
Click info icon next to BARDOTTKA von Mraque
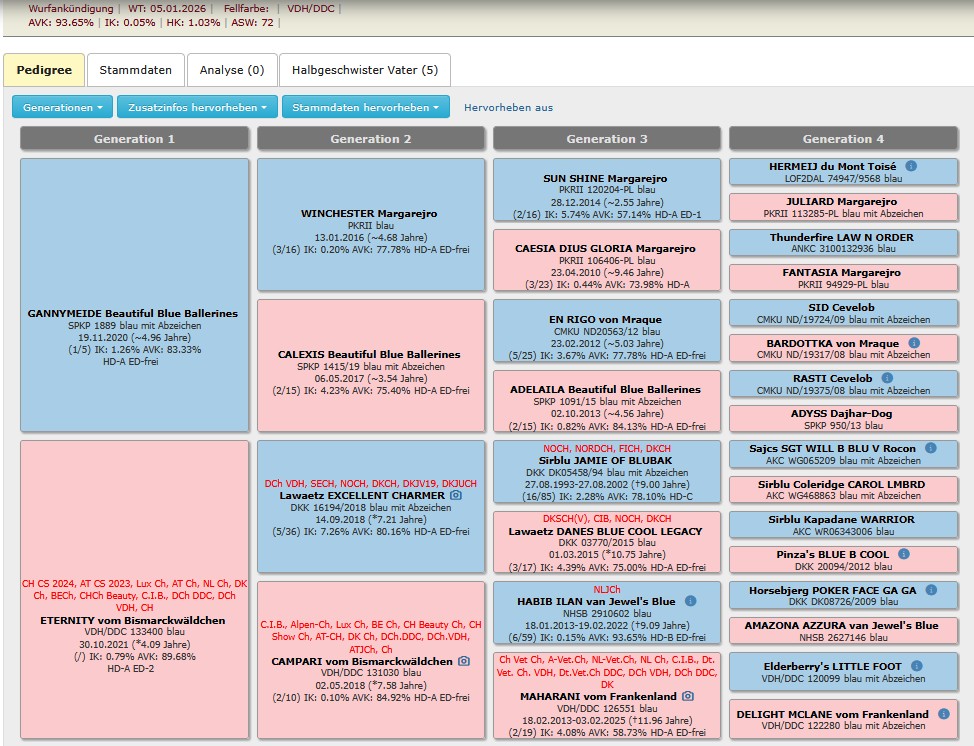click(913, 342)
